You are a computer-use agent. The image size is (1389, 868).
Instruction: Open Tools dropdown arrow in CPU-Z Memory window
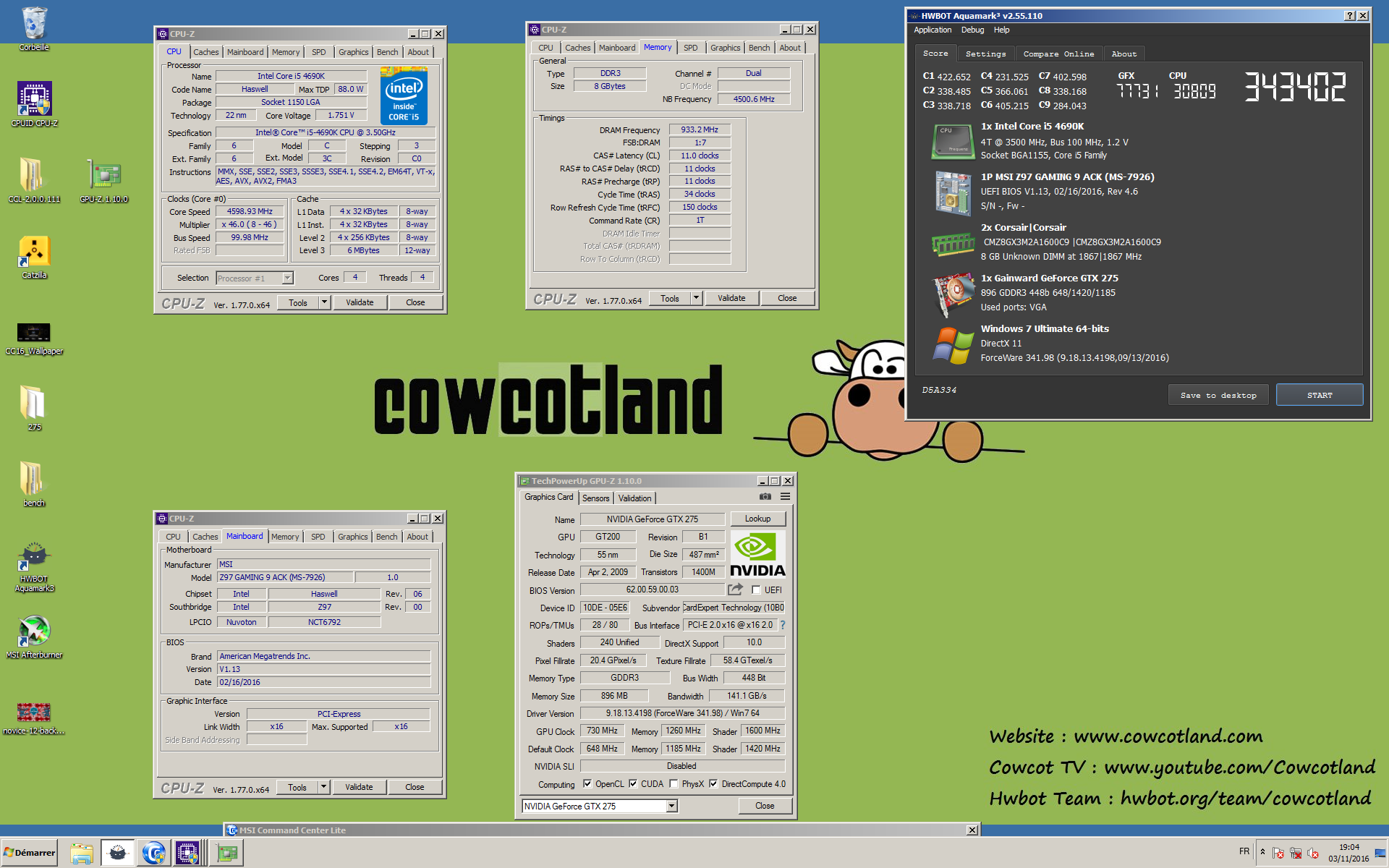tap(696, 298)
